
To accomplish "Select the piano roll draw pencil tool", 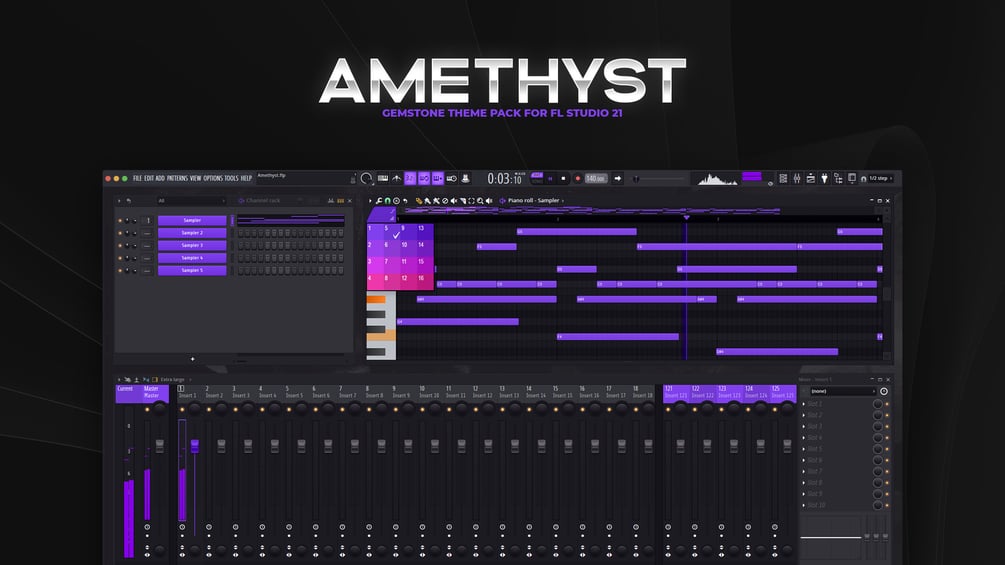I will [x=419, y=201].
